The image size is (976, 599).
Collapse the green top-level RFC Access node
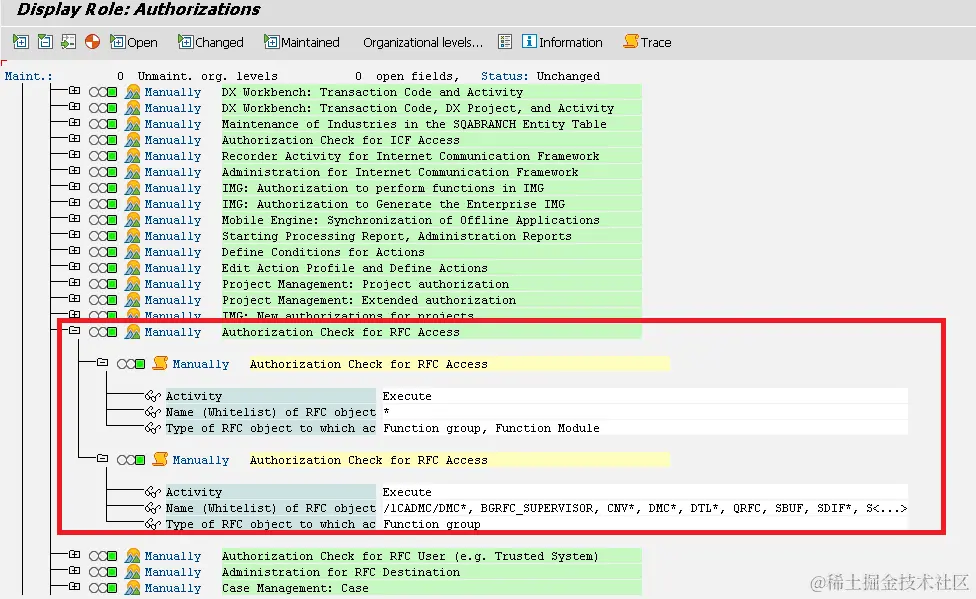coord(75,331)
